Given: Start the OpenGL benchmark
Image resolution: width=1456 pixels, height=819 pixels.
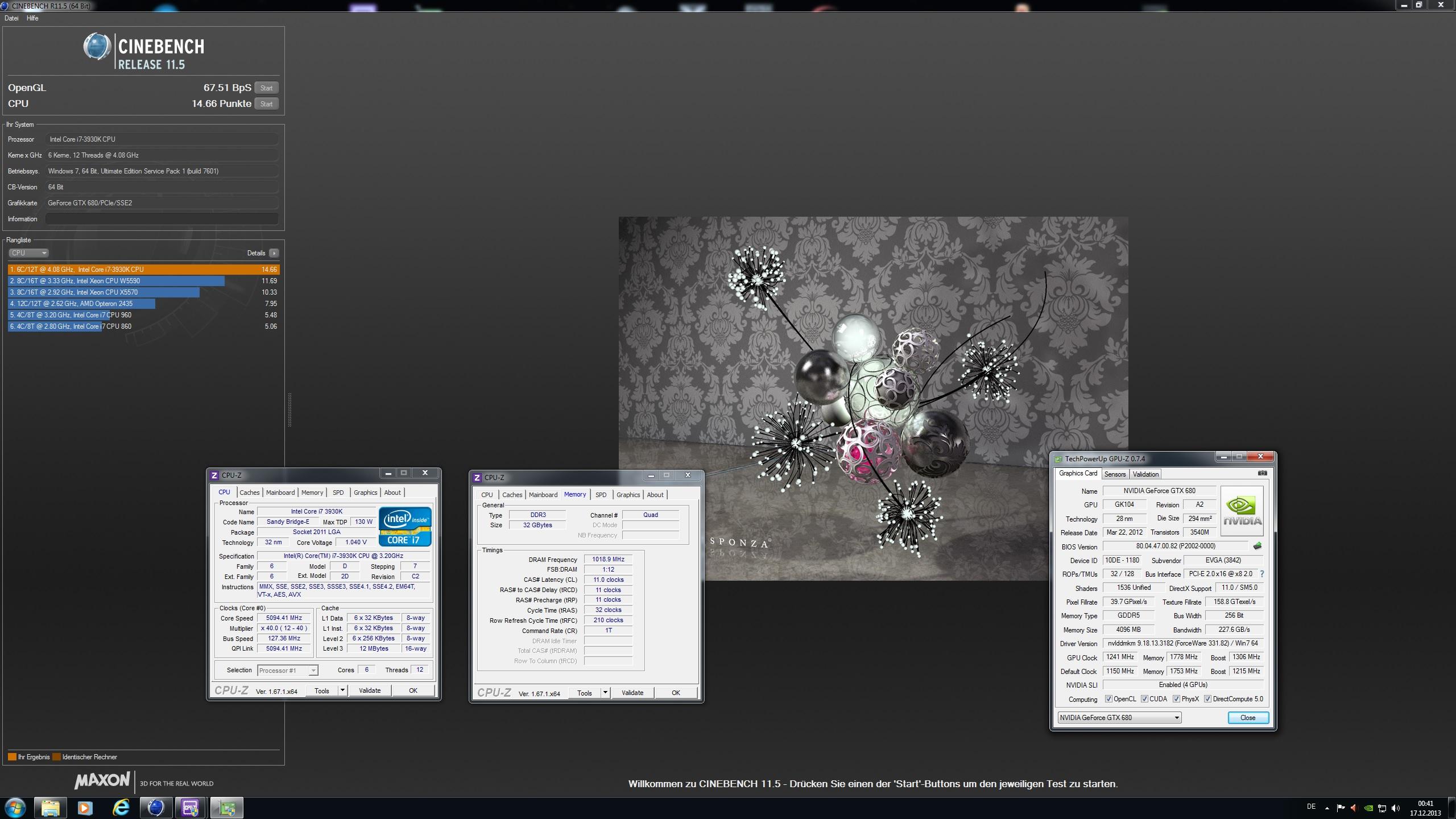Looking at the screenshot, I should click(x=266, y=88).
